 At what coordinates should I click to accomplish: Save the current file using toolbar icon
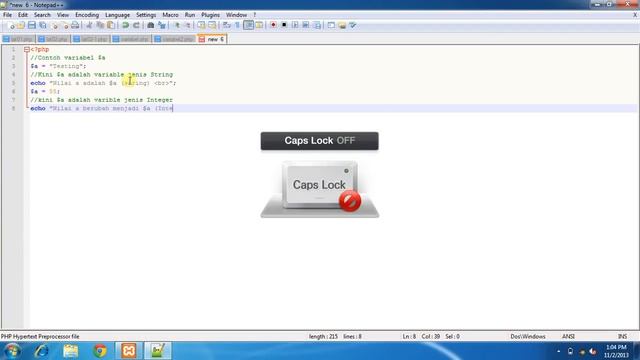(31, 25)
